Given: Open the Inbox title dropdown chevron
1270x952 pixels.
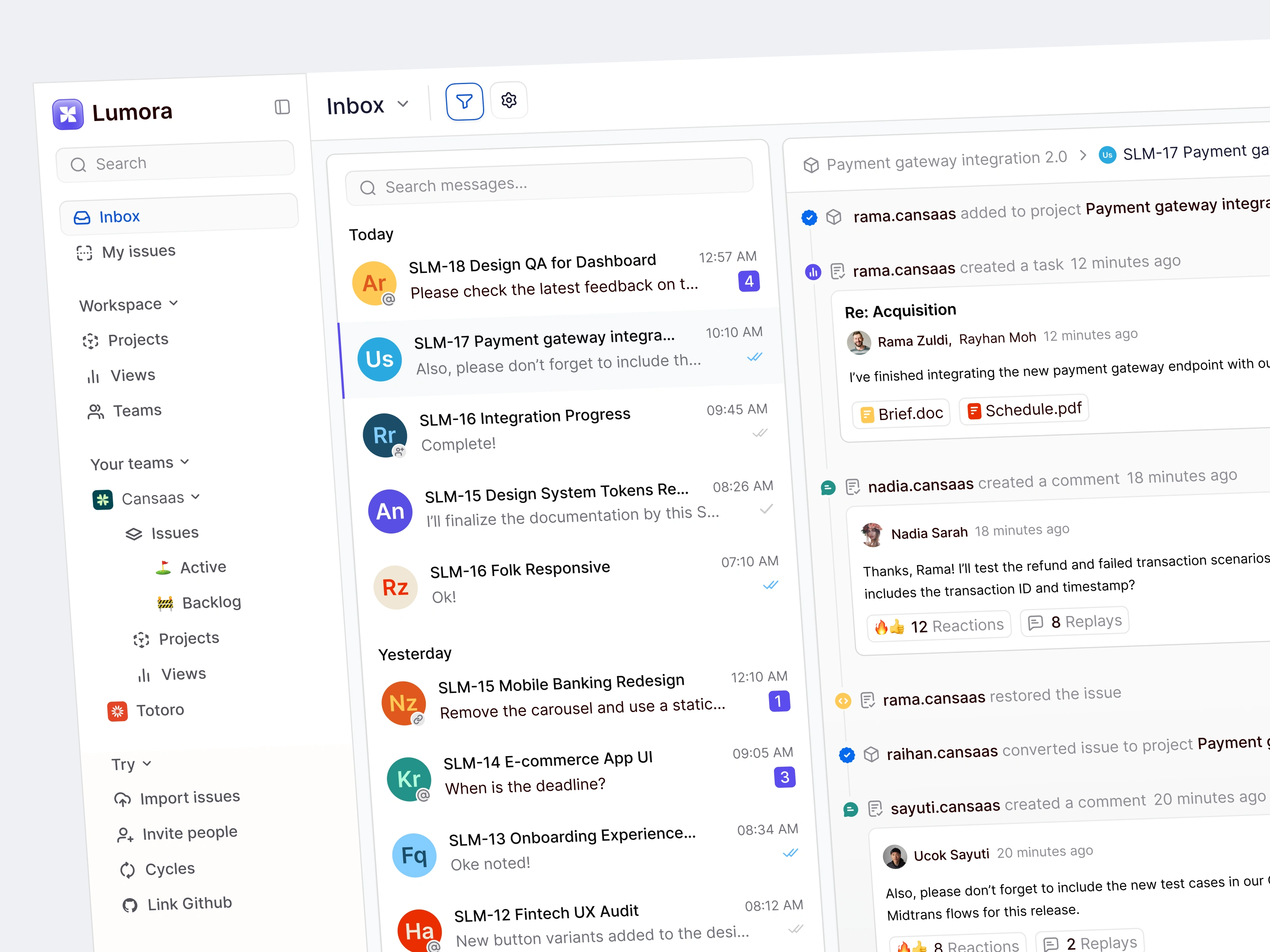Looking at the screenshot, I should click(403, 104).
